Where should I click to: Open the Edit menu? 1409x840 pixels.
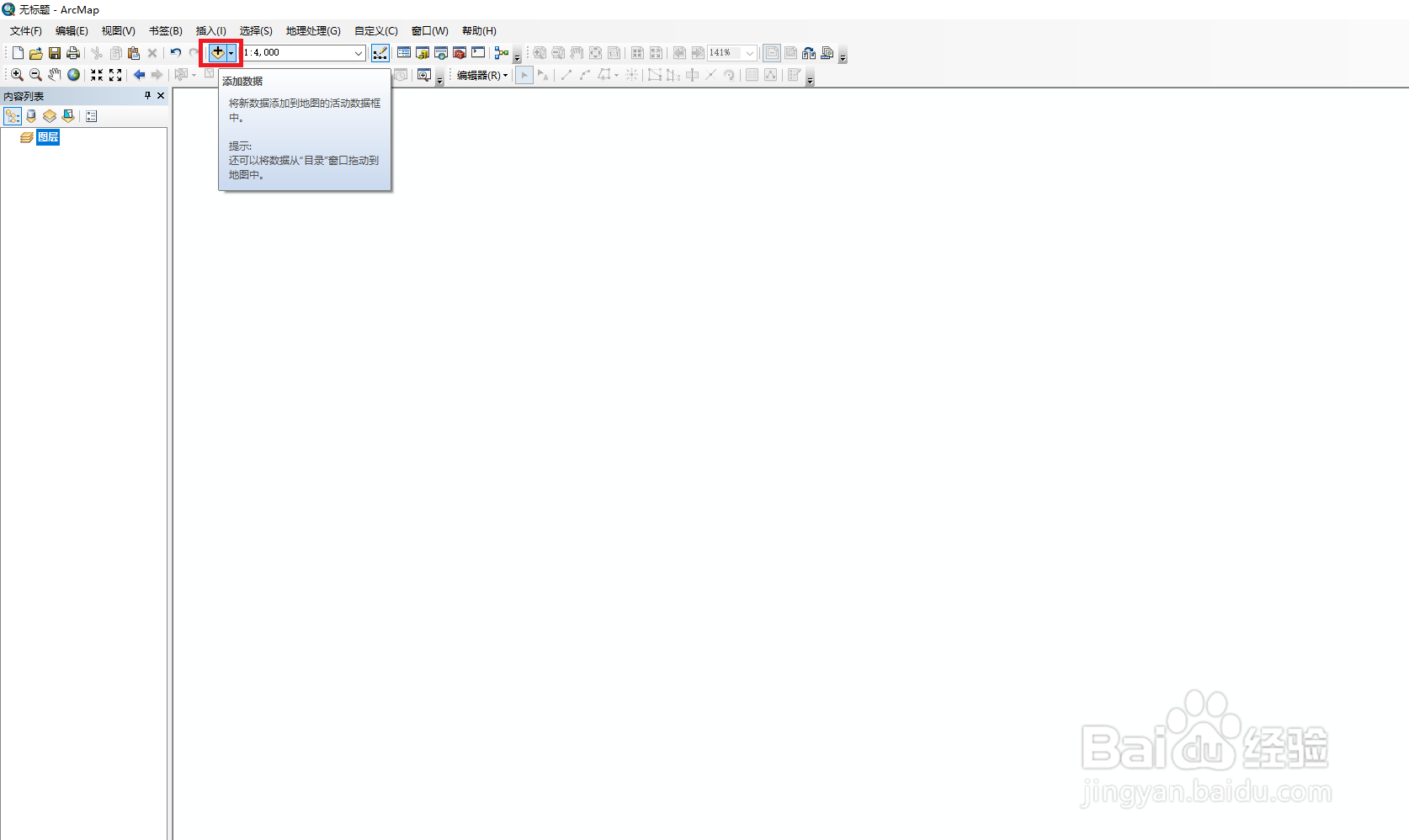click(72, 31)
